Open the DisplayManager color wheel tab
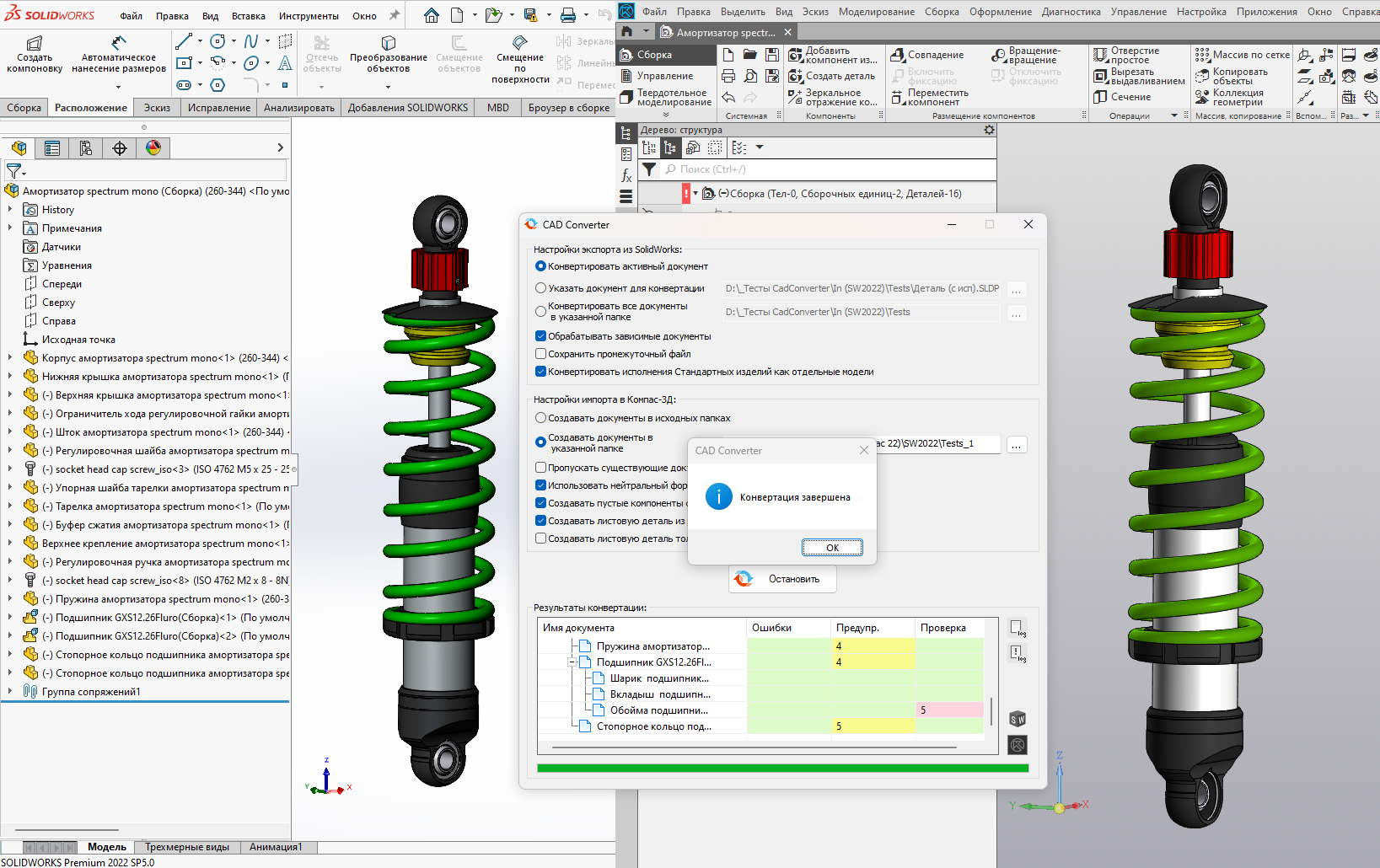The height and width of the screenshot is (868, 1380). point(153,148)
